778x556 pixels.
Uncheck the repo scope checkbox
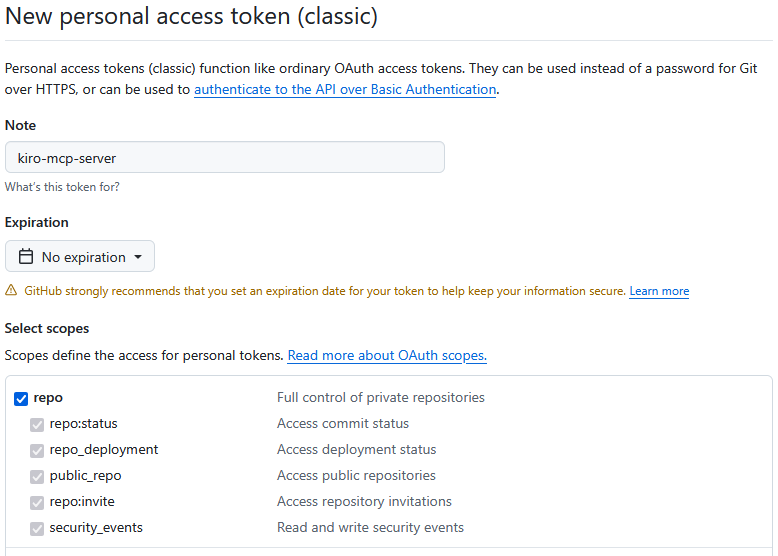tap(21, 398)
